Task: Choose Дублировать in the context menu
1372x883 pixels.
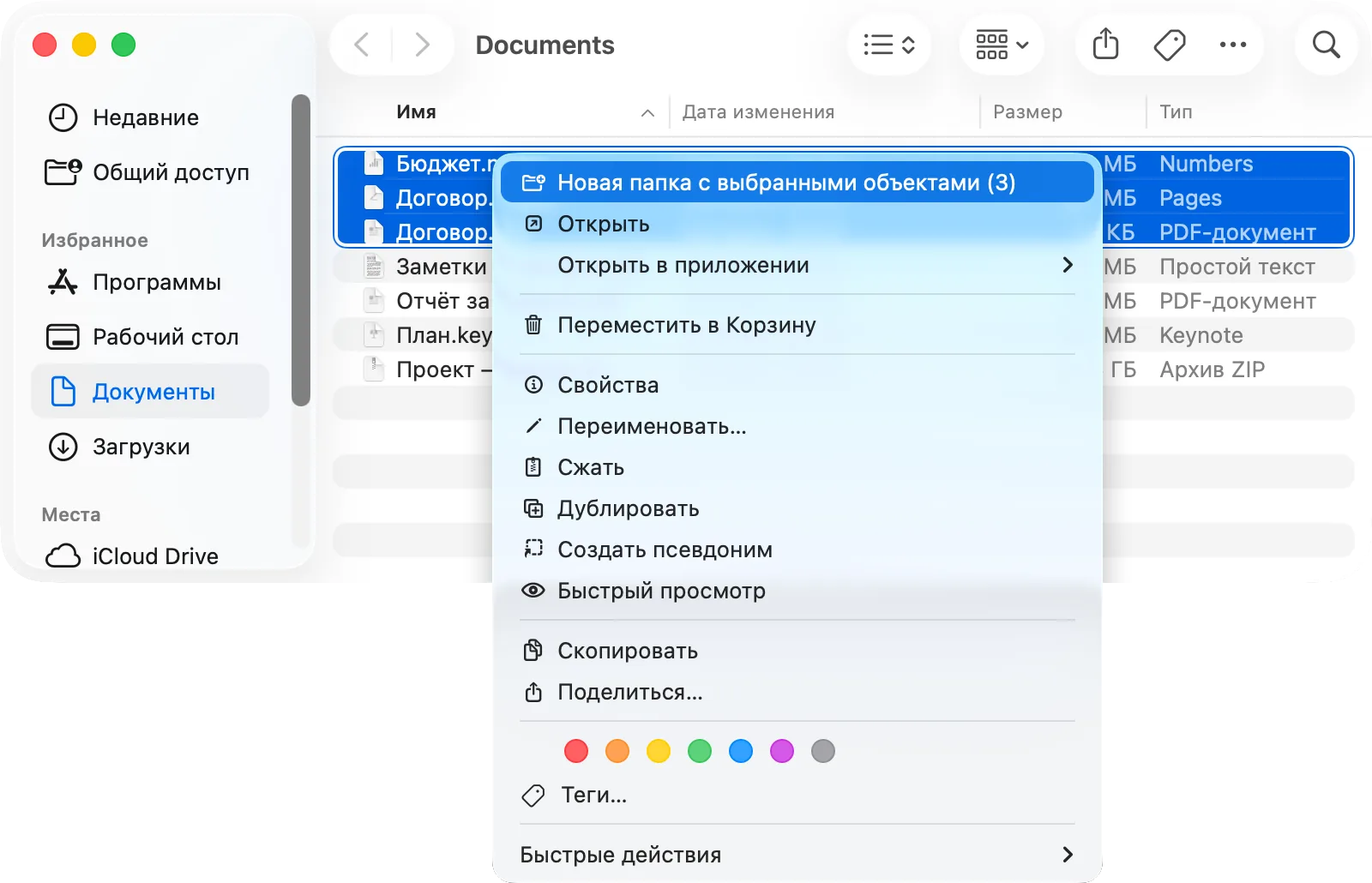Action: tap(797, 508)
